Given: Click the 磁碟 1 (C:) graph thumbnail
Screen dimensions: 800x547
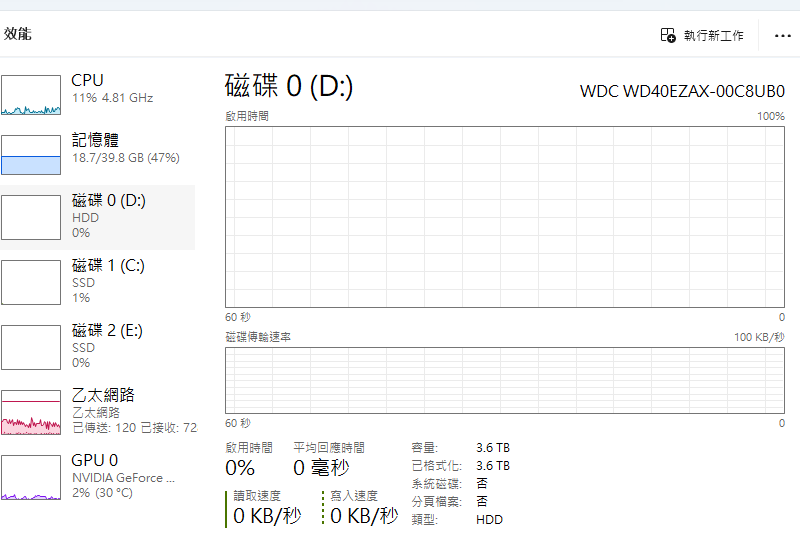Looking at the screenshot, I should pyautogui.click(x=31, y=282).
